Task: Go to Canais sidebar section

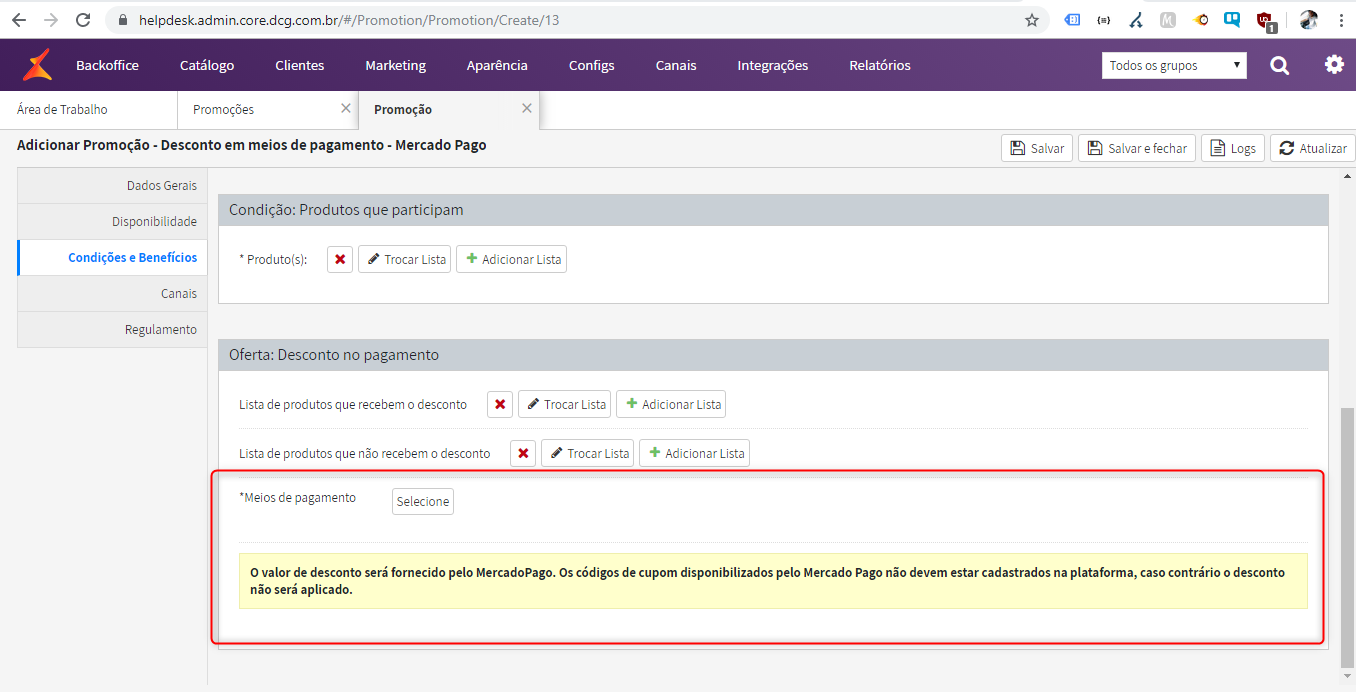Action: coord(112,293)
